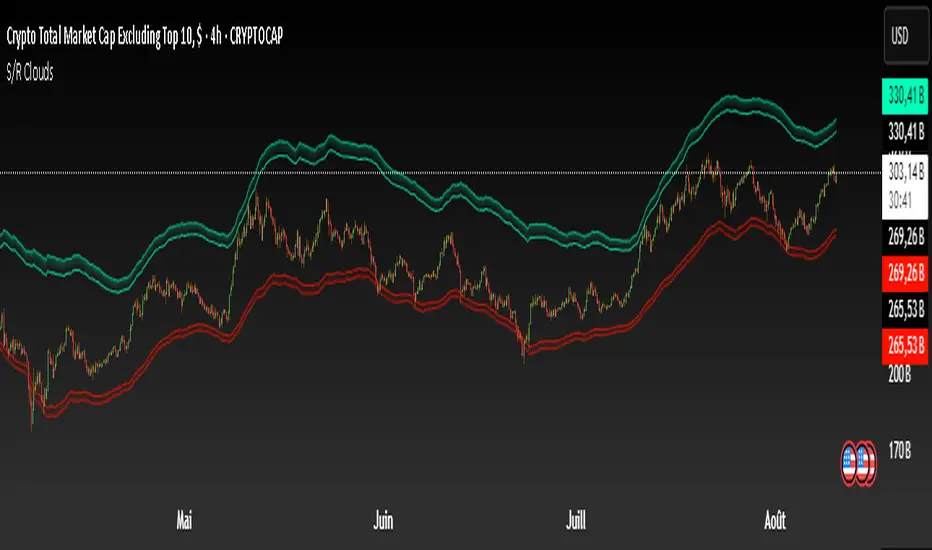Click the 30:41 candle countdown timer
This screenshot has height=550, width=932.
900,201
